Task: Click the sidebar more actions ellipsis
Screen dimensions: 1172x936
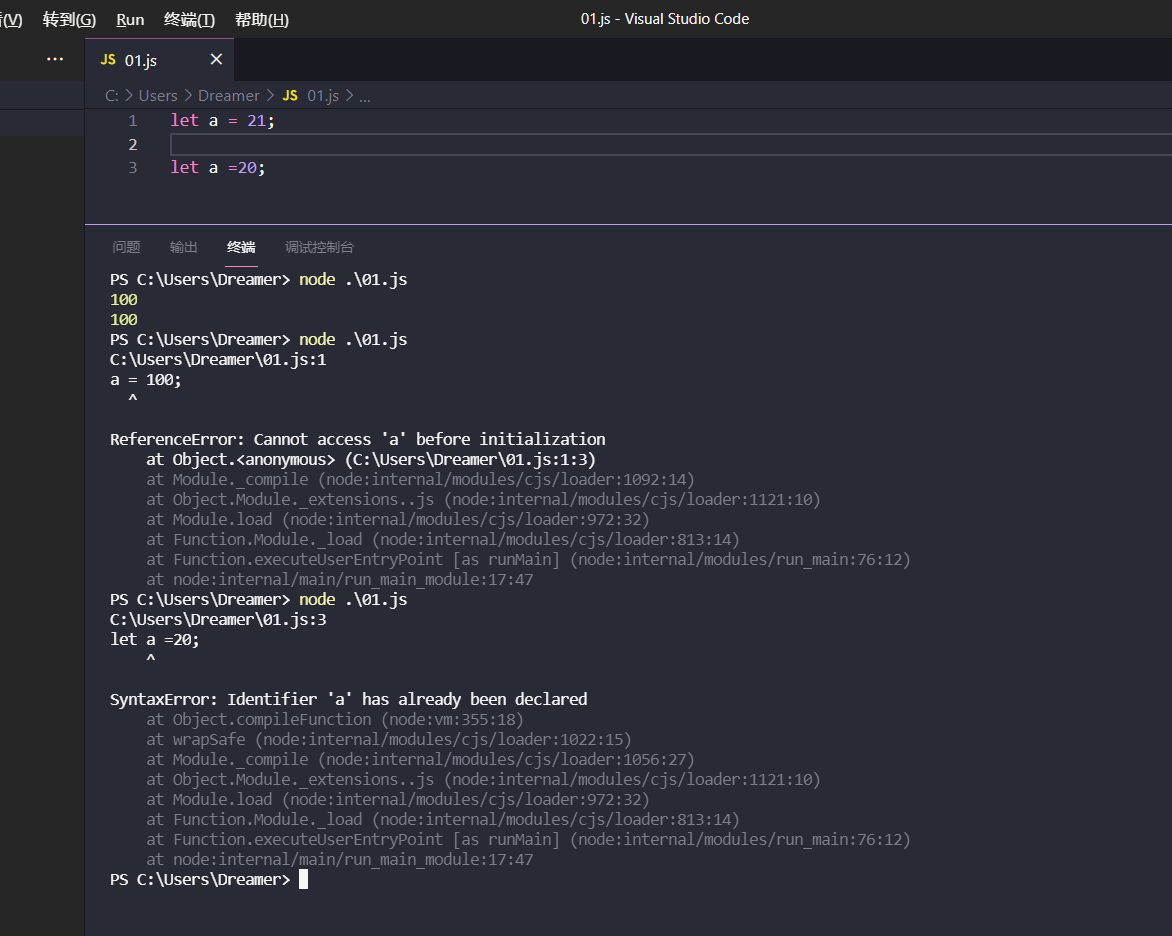Action: point(55,59)
